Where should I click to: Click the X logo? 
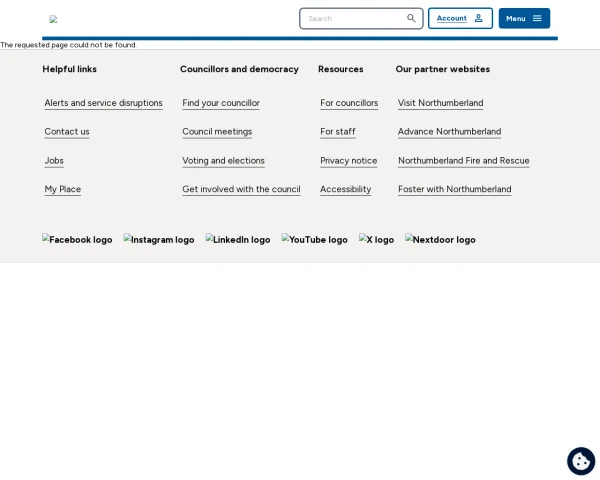point(376,240)
